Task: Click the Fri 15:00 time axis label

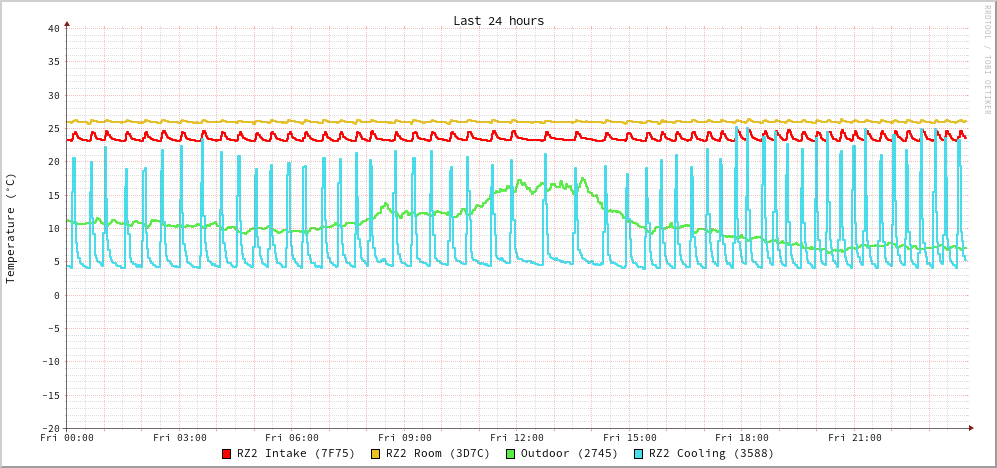Action: click(629, 437)
